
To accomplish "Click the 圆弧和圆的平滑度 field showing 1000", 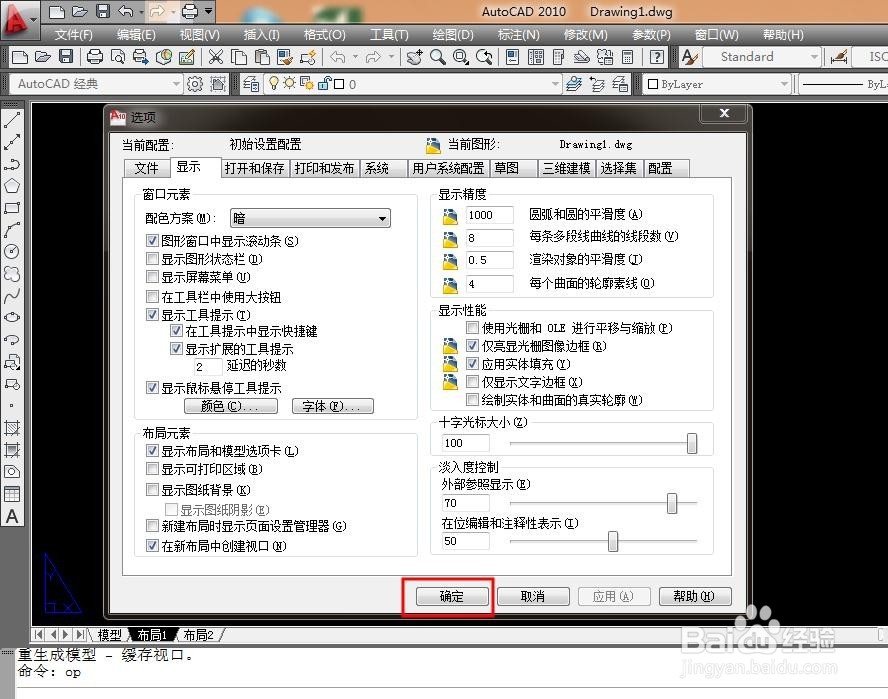I will [x=489, y=215].
